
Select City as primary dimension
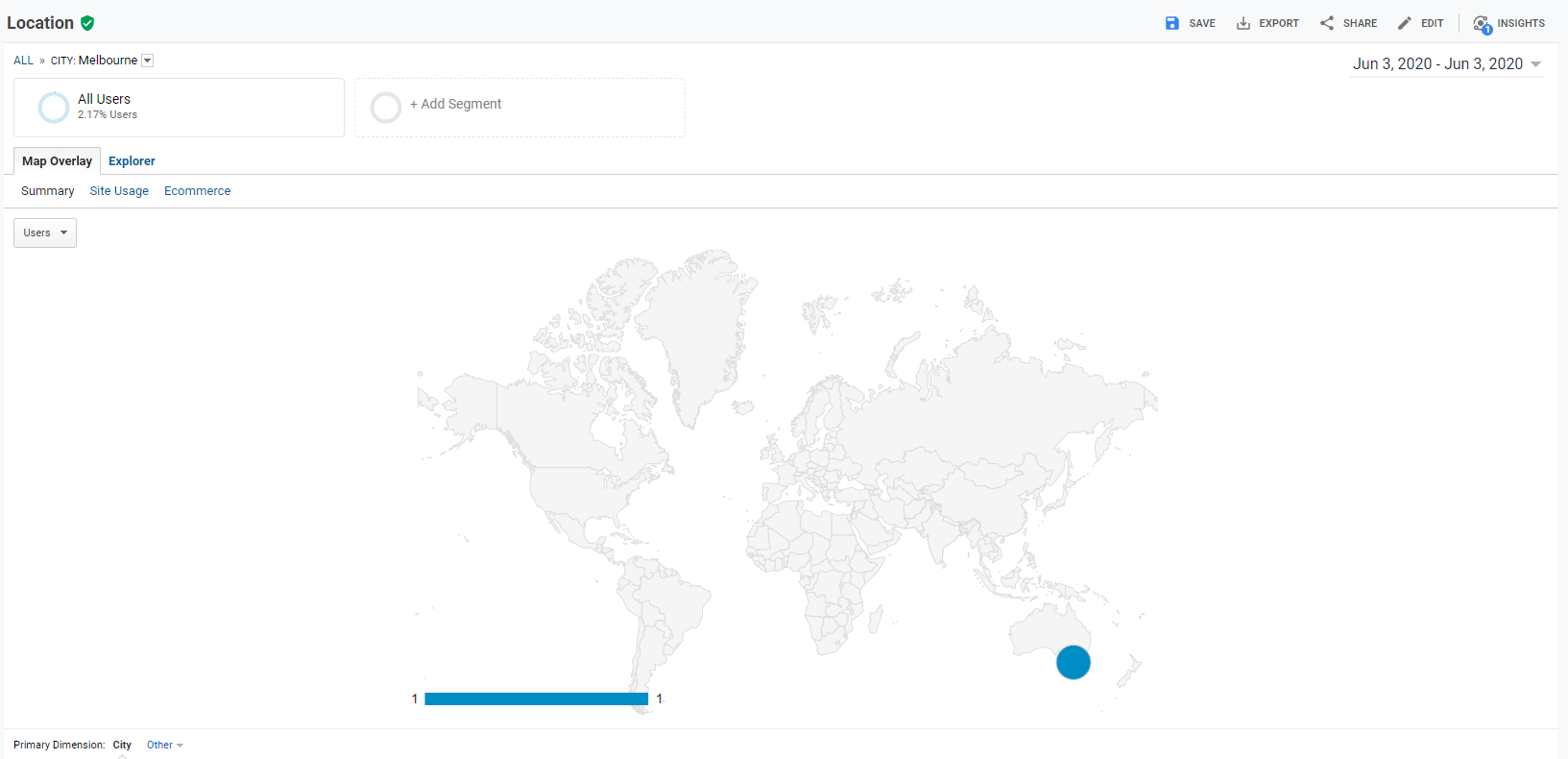coord(122,745)
